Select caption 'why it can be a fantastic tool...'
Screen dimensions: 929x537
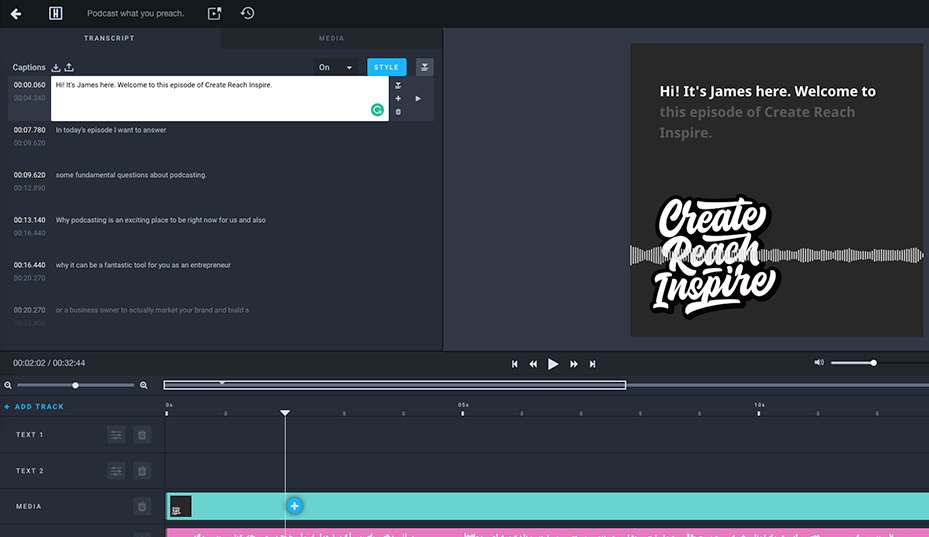tap(143, 265)
